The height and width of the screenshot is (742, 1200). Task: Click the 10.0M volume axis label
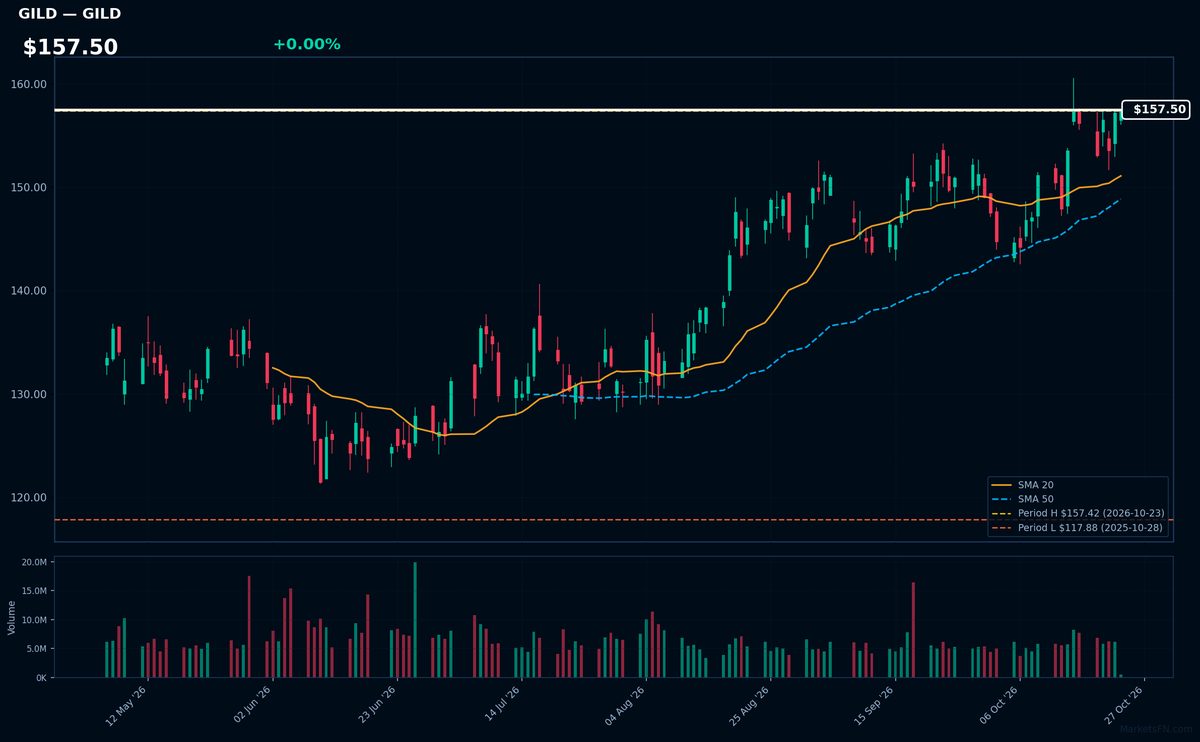34,620
